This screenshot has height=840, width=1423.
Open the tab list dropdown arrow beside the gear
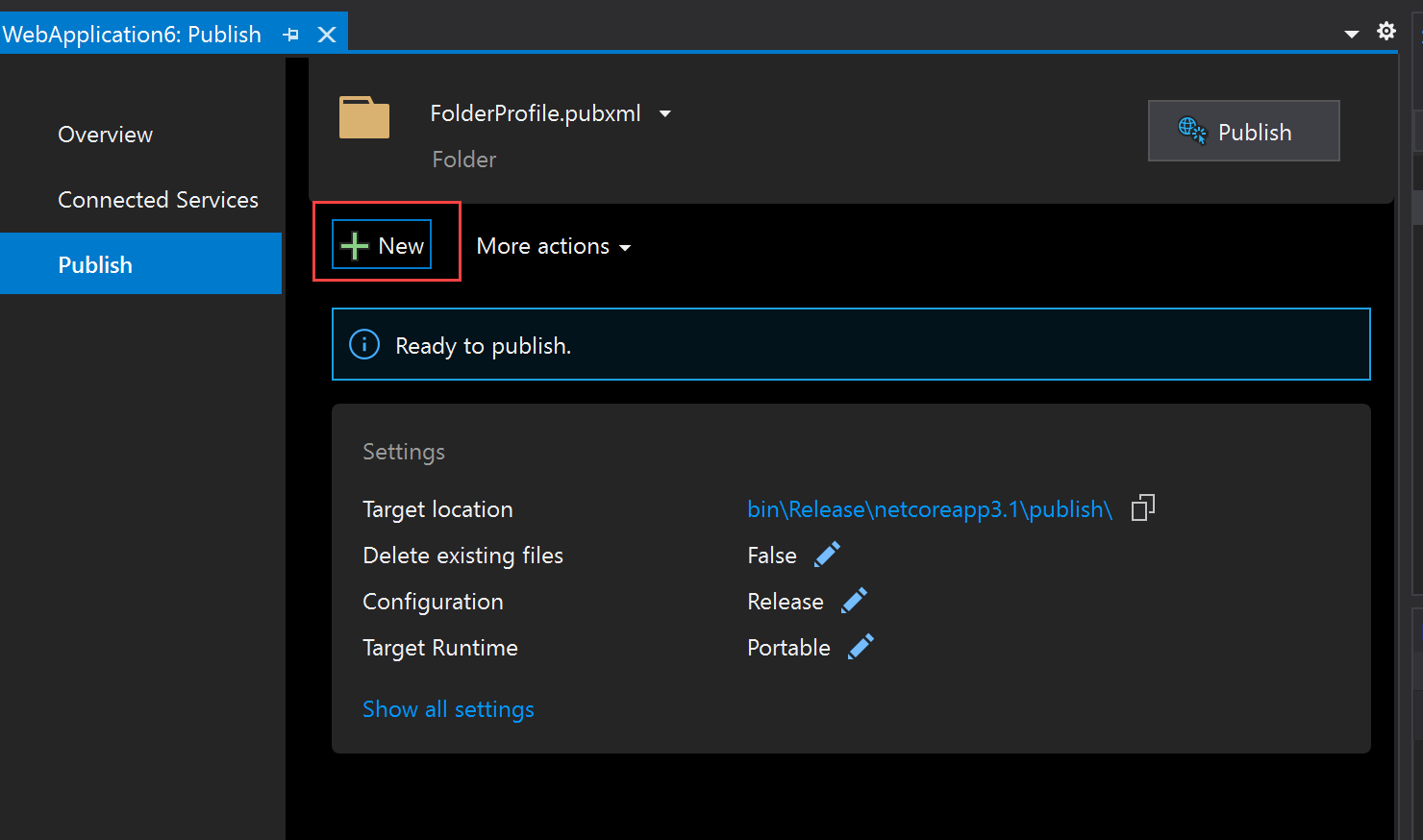(x=1352, y=34)
